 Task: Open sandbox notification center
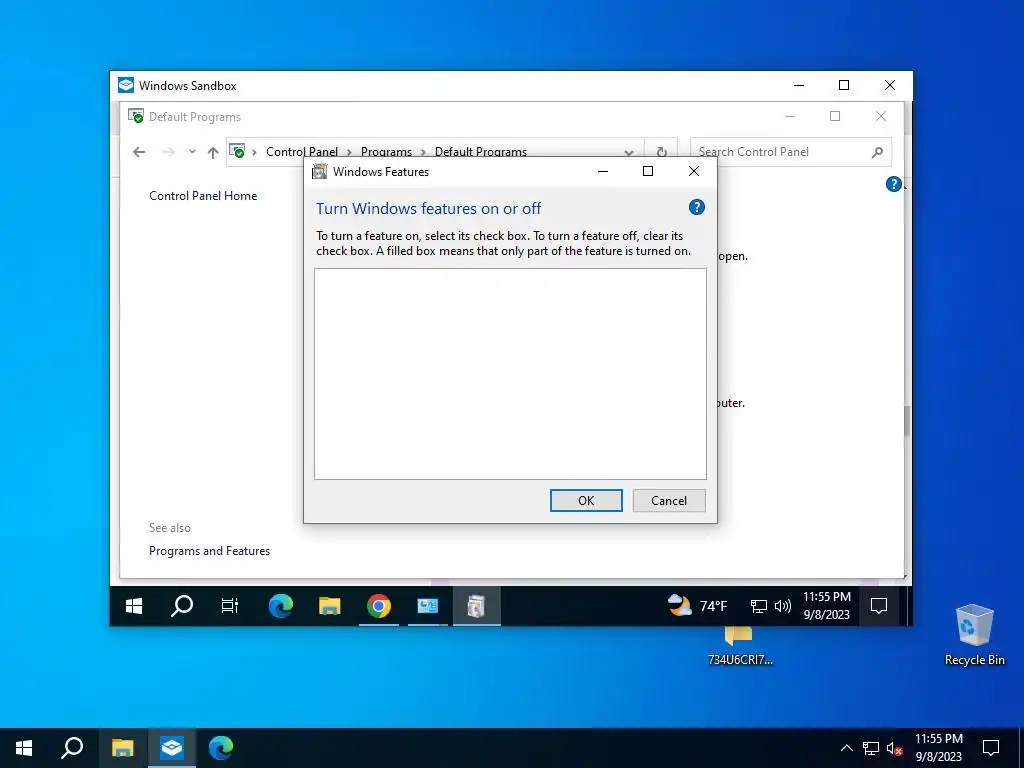[x=879, y=606]
